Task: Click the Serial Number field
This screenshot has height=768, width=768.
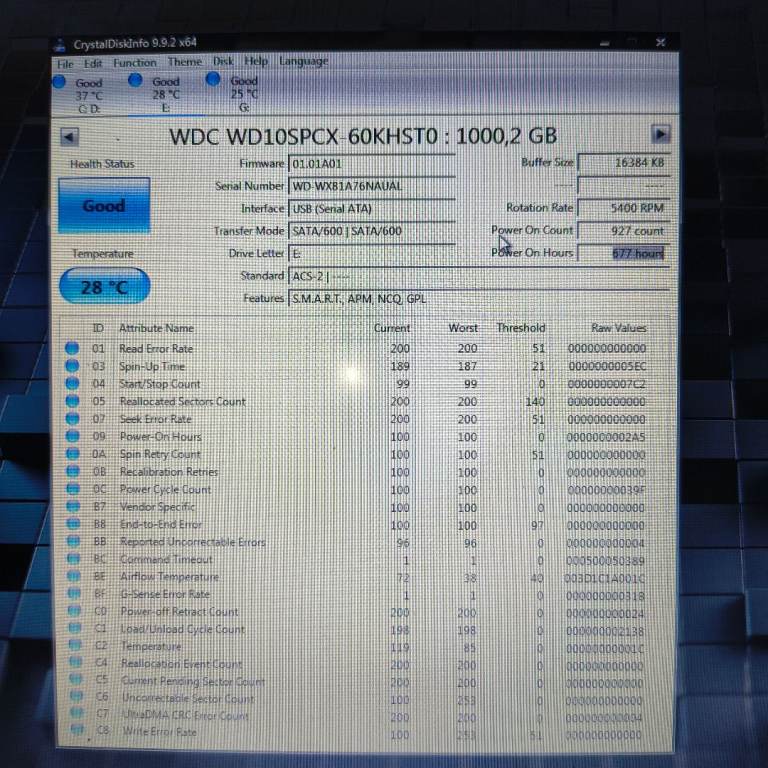Action: pos(372,186)
